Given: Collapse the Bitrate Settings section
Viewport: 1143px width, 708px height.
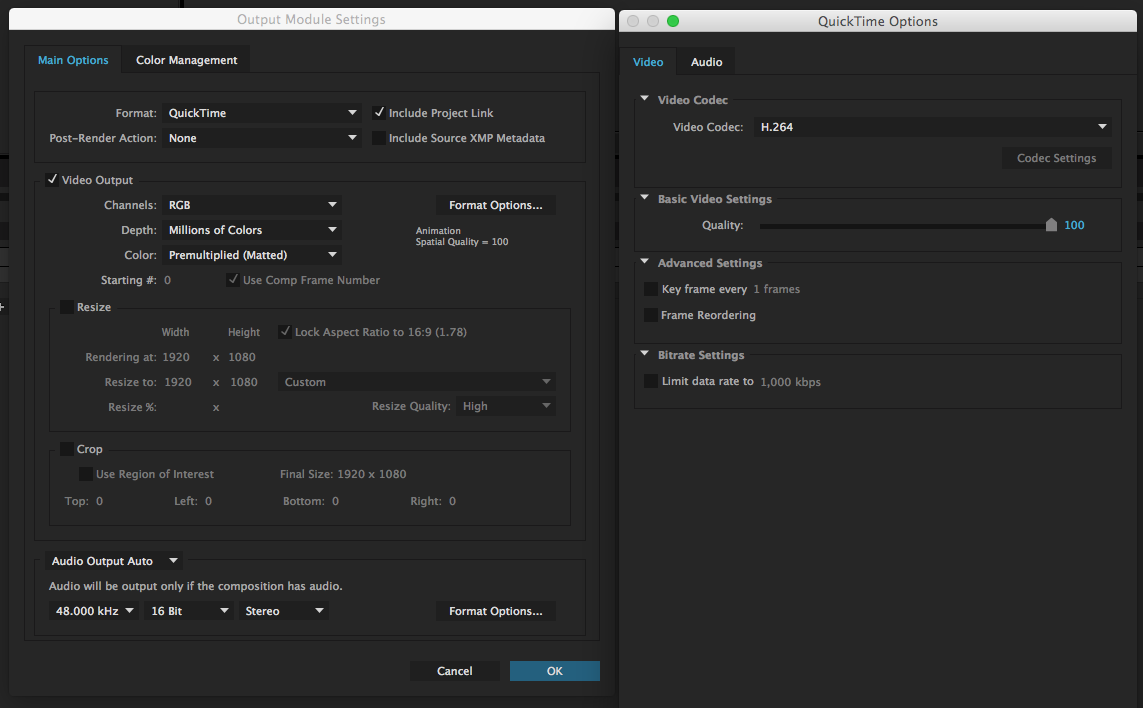Looking at the screenshot, I should point(644,354).
